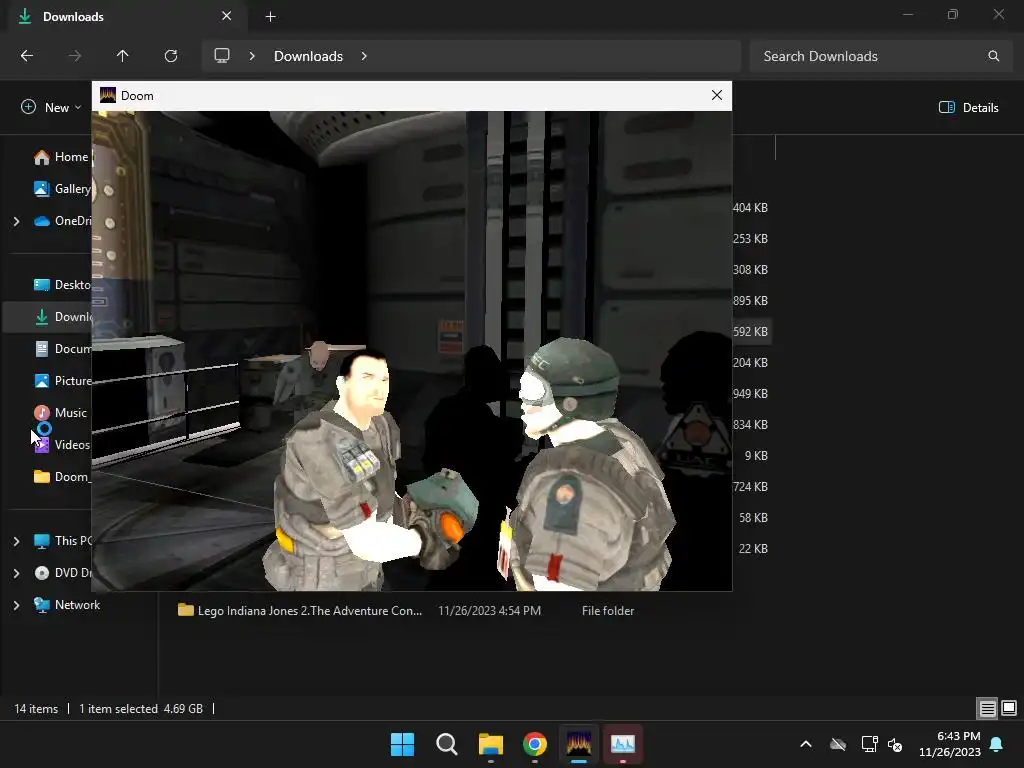Click the File folder type cell
Viewport: 1024px width, 768px height.
point(608,611)
